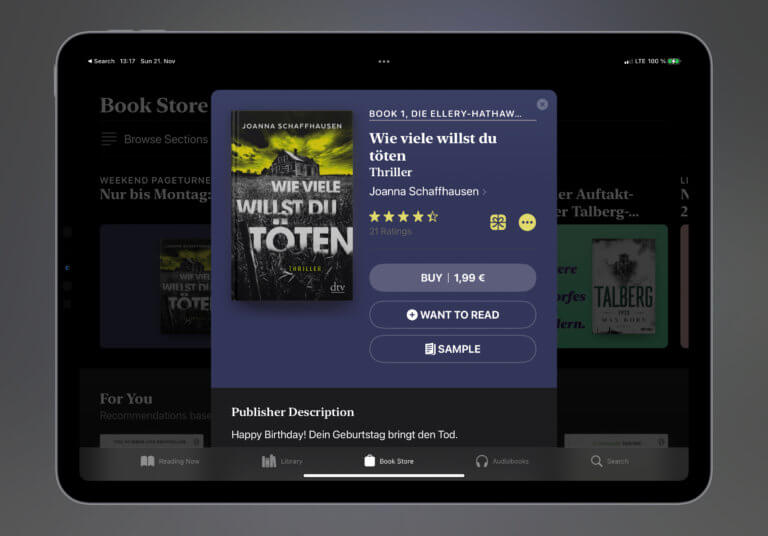Tap the 'Thriller' genre subtitle

[x=390, y=172]
